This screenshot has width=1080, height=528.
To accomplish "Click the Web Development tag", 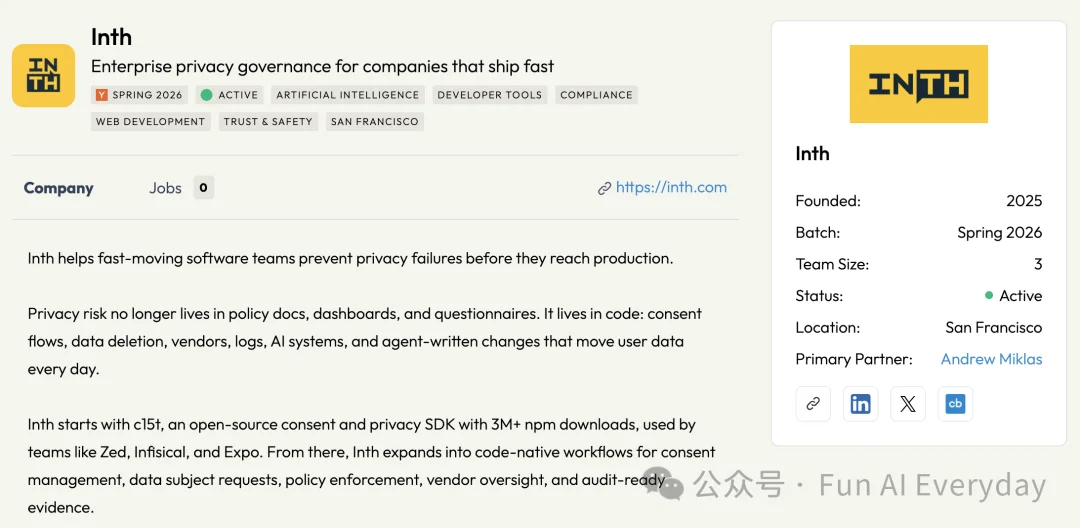I will click(x=150, y=122).
